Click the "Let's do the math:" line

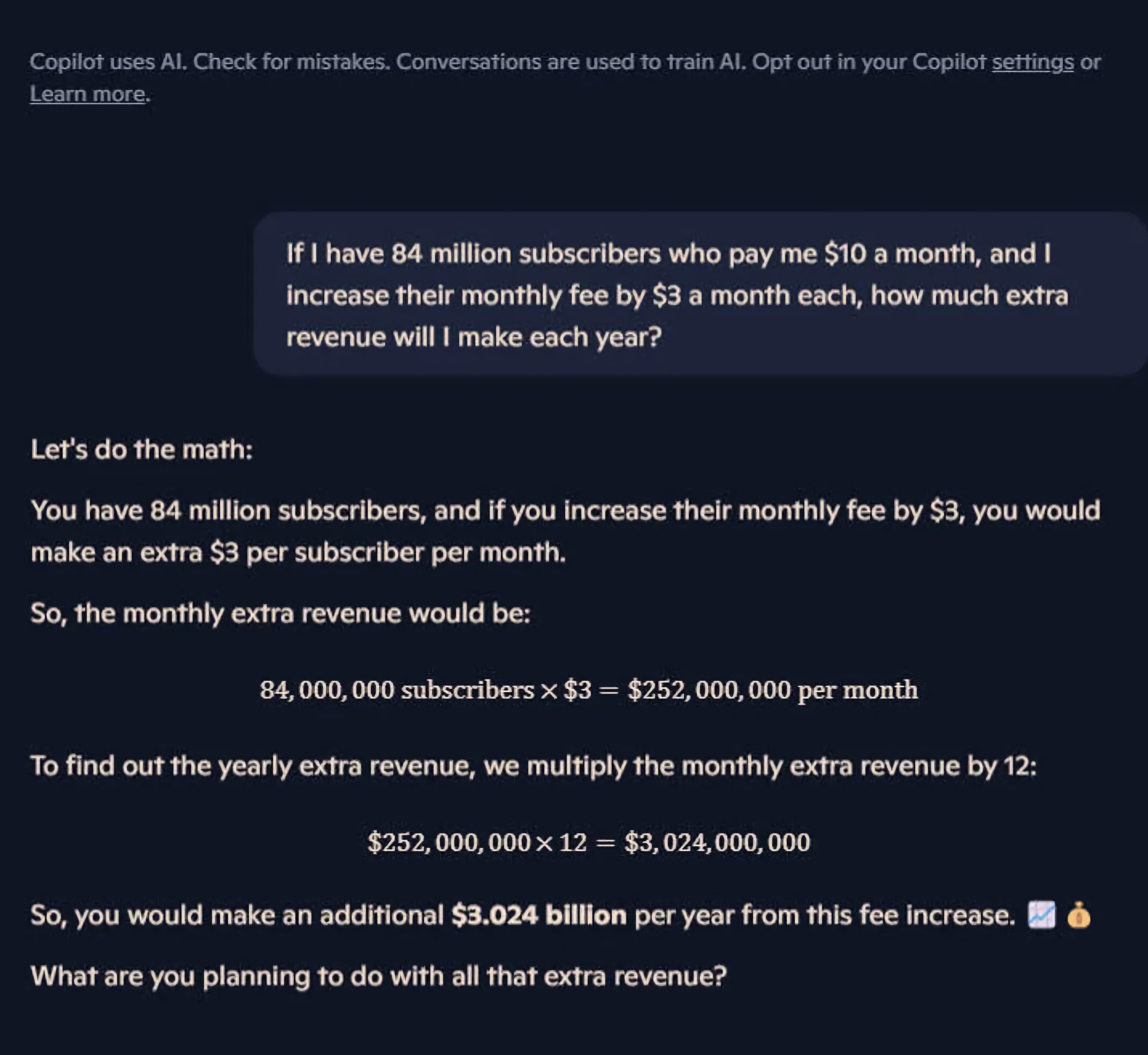[142, 449]
